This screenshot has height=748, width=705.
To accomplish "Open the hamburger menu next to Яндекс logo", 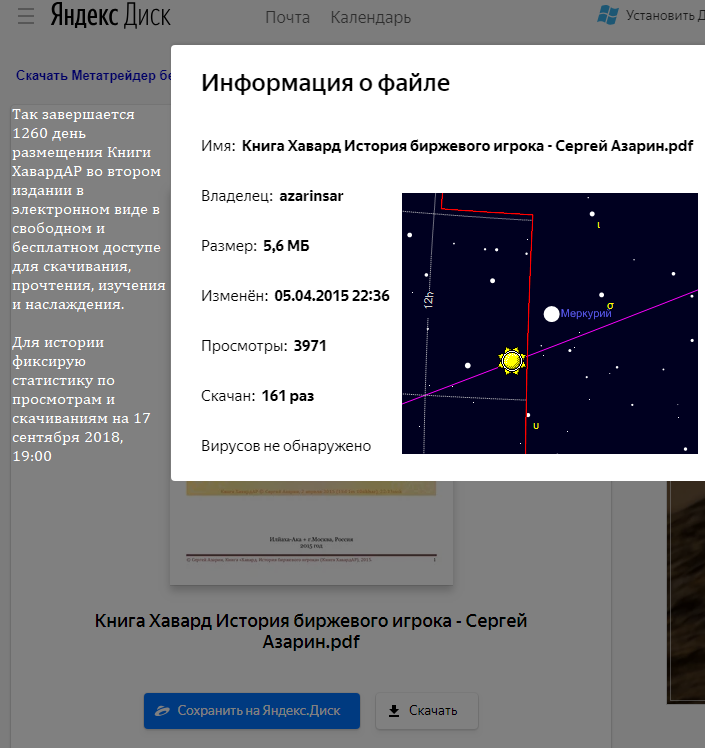I will (x=27, y=16).
